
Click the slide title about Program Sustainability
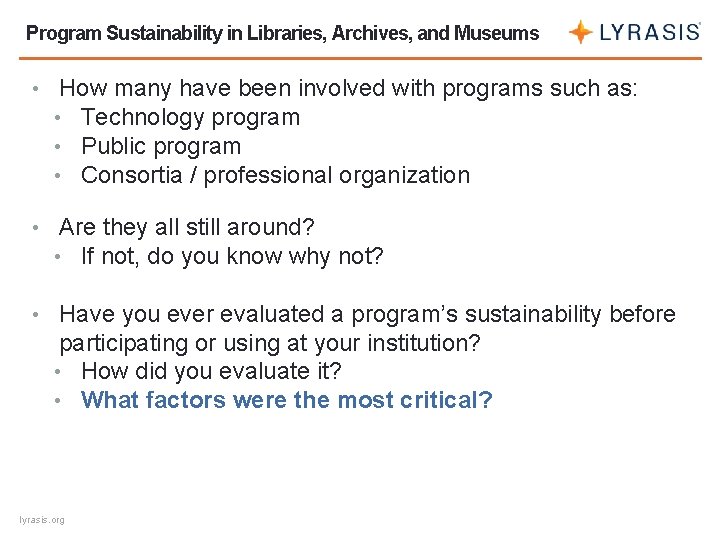coord(282,33)
